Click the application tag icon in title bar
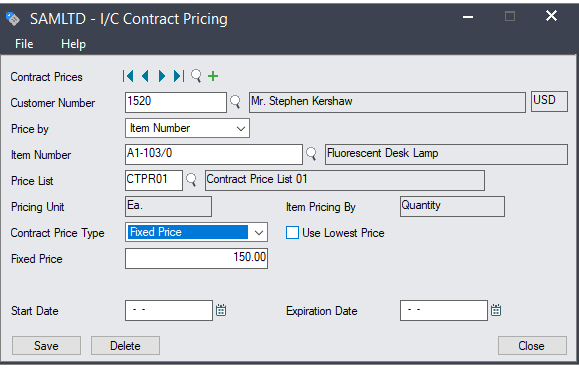 tap(13, 18)
